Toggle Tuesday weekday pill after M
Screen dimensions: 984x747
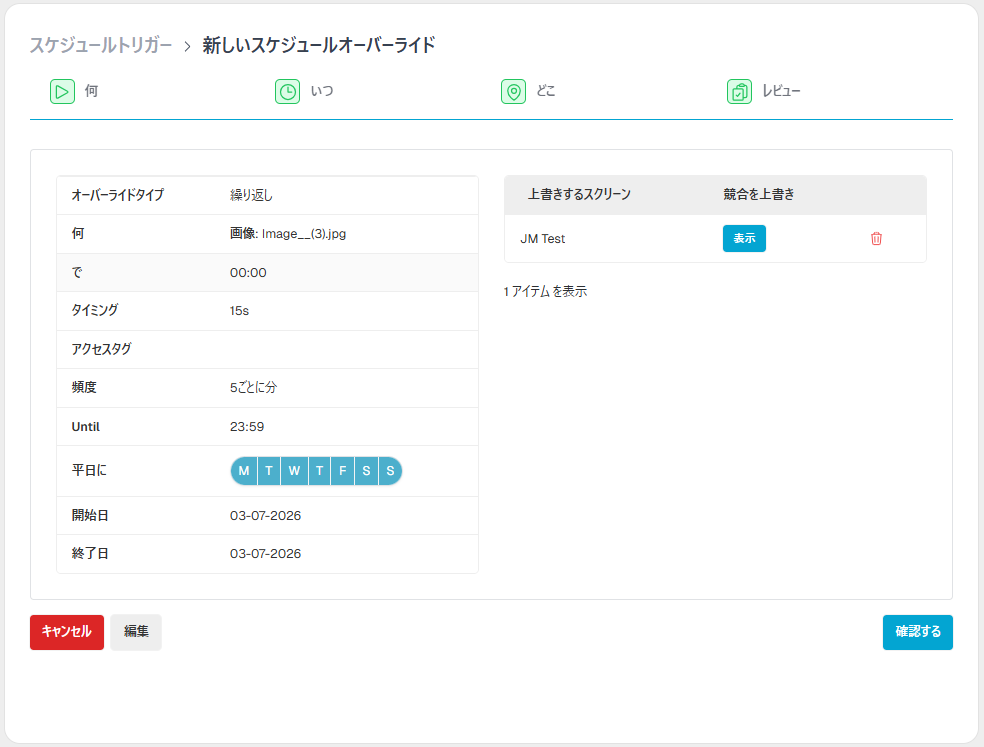coord(269,471)
